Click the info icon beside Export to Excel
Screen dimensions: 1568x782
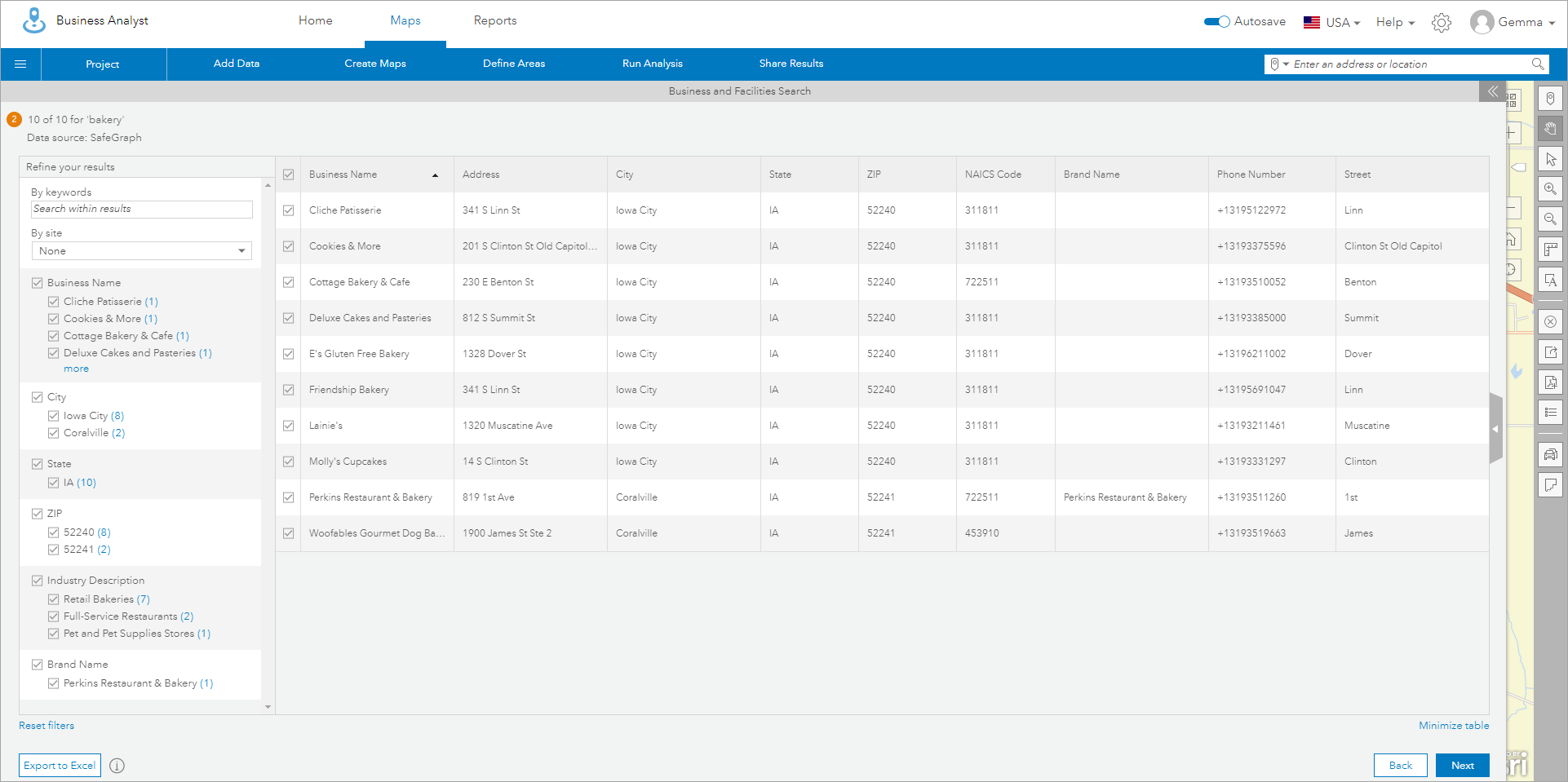pos(117,766)
